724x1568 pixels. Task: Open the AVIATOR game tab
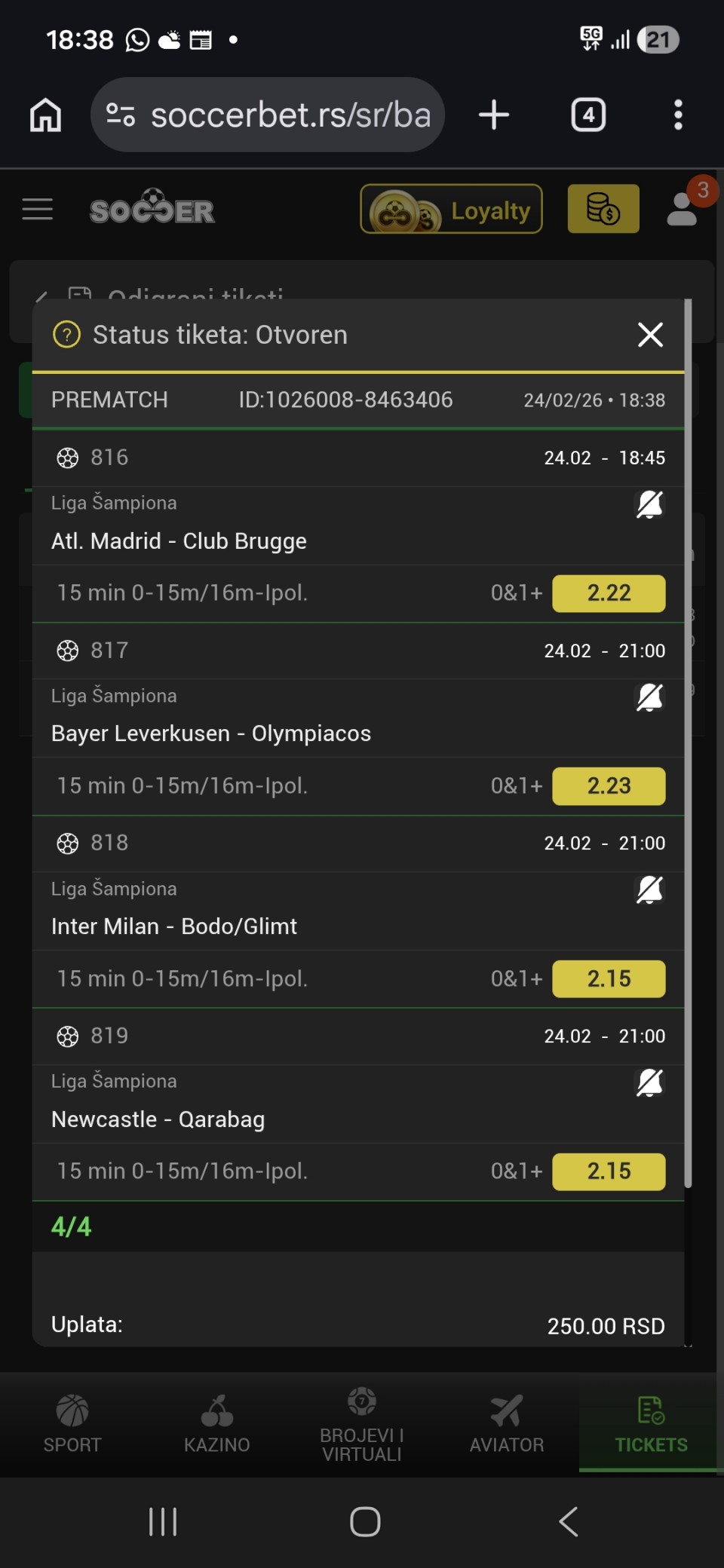[x=507, y=1423]
